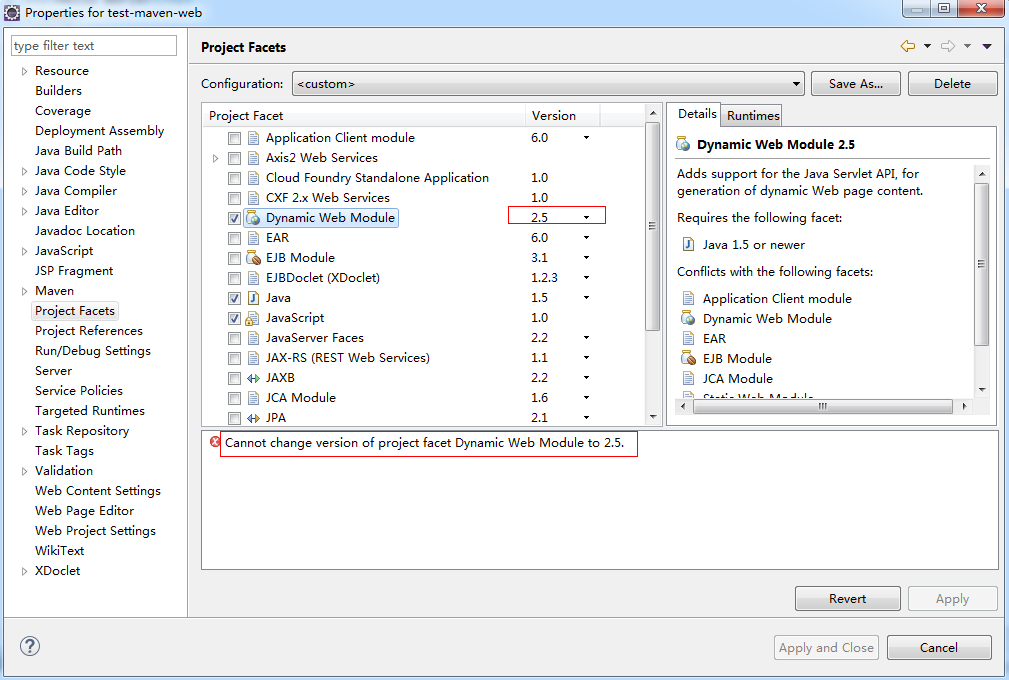This screenshot has width=1009, height=680.
Task: Uncheck the JavaScript facet checkbox
Action: (x=234, y=318)
